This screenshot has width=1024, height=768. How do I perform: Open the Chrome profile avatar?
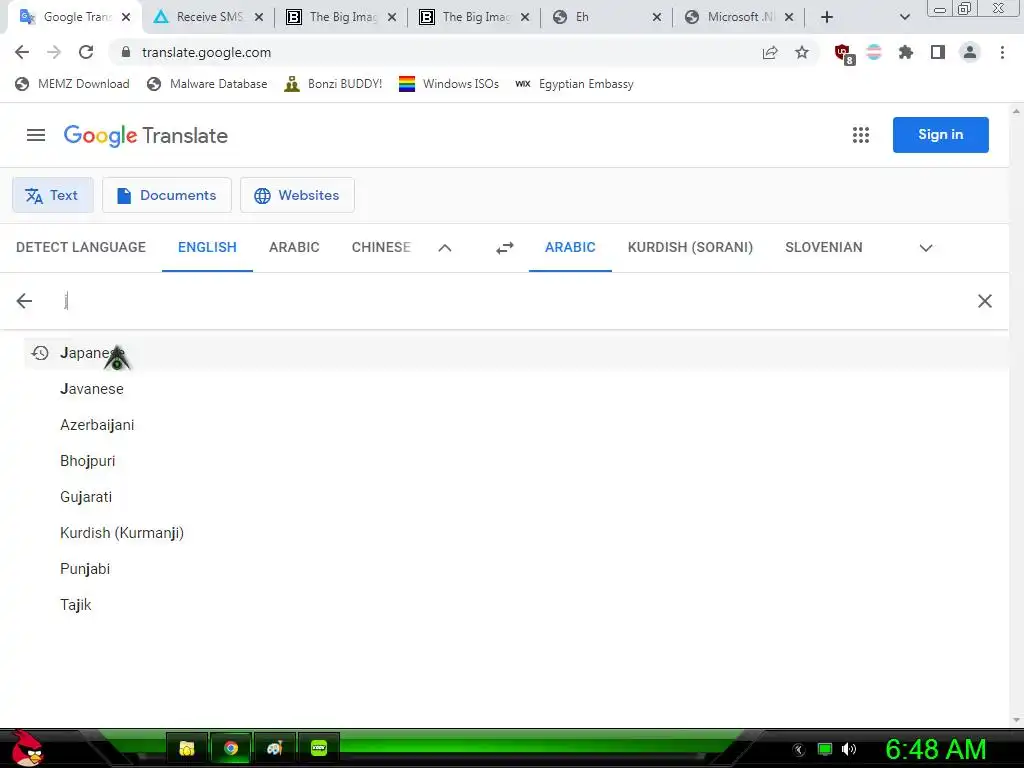970,52
